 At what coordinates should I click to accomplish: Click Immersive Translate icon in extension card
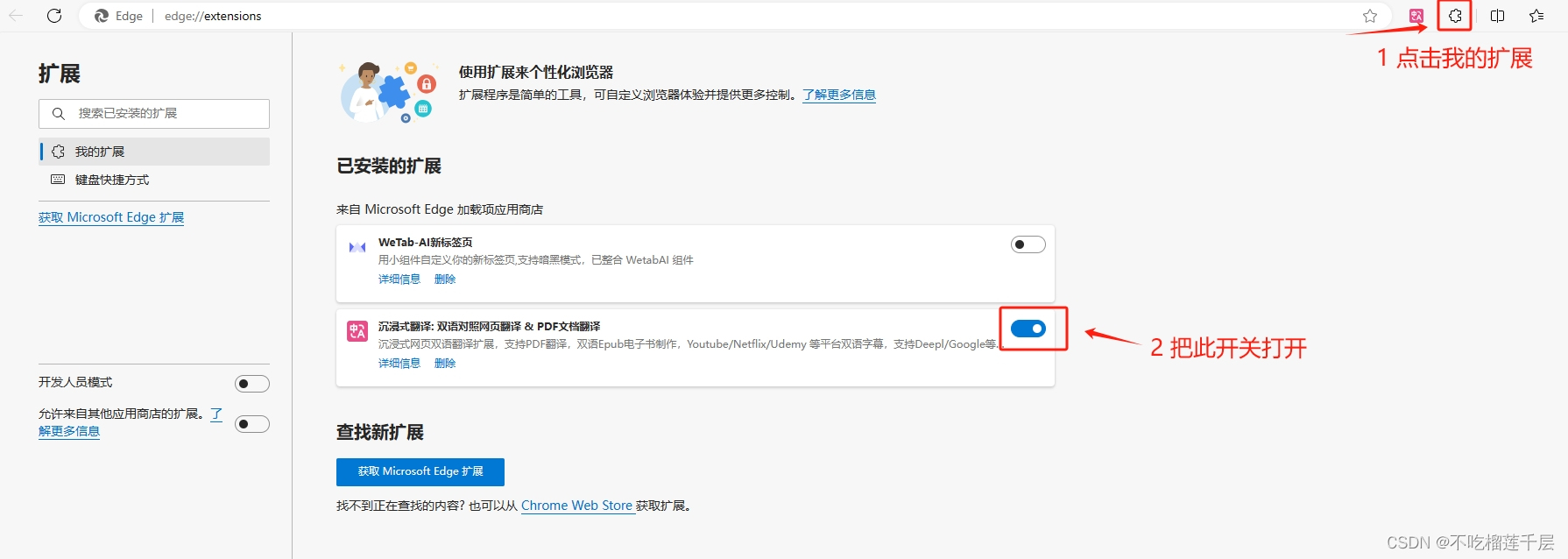pos(357,331)
